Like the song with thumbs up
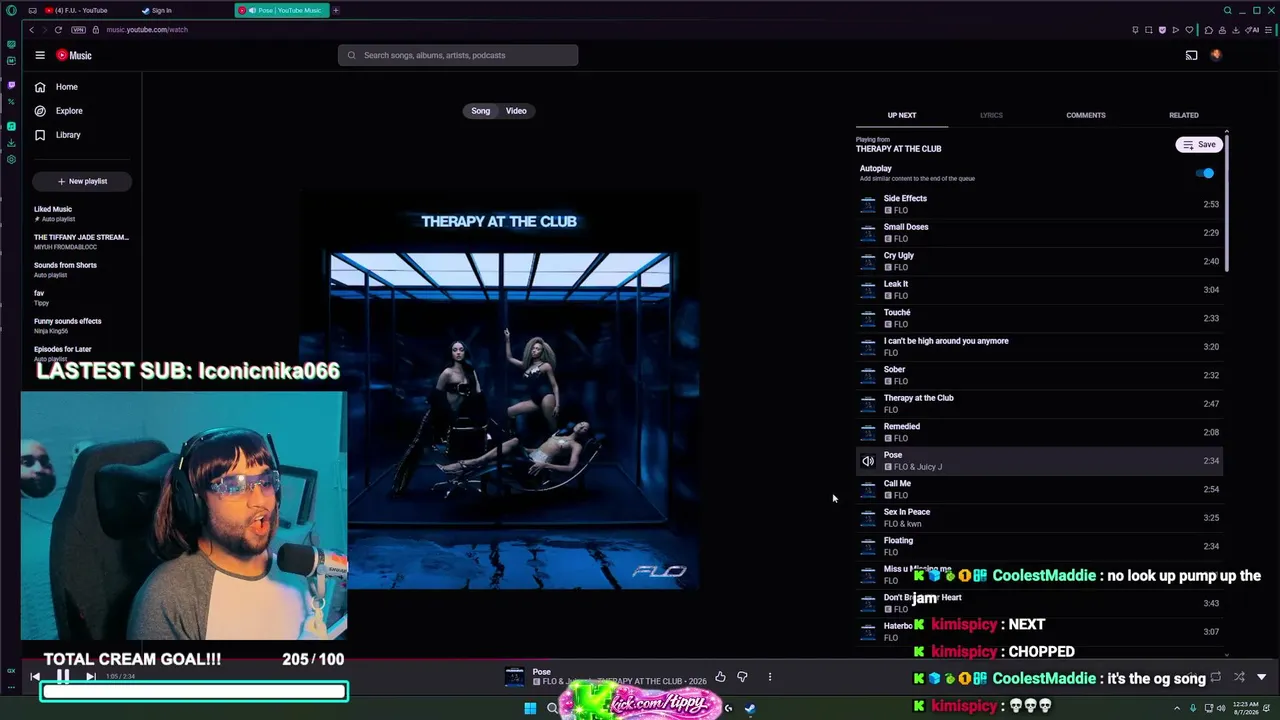 point(720,677)
